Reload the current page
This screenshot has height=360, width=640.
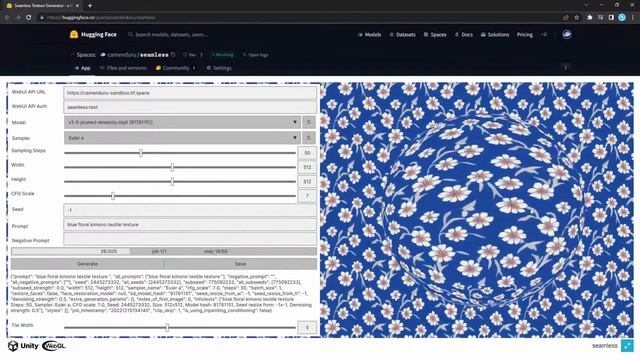29,18
